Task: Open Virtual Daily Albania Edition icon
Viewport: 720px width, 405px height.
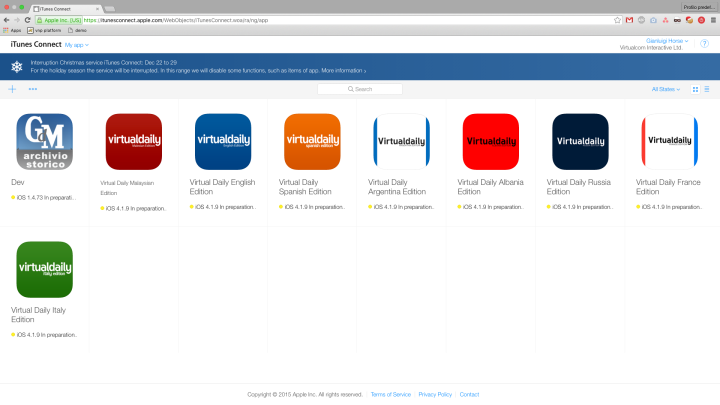Action: (x=490, y=142)
